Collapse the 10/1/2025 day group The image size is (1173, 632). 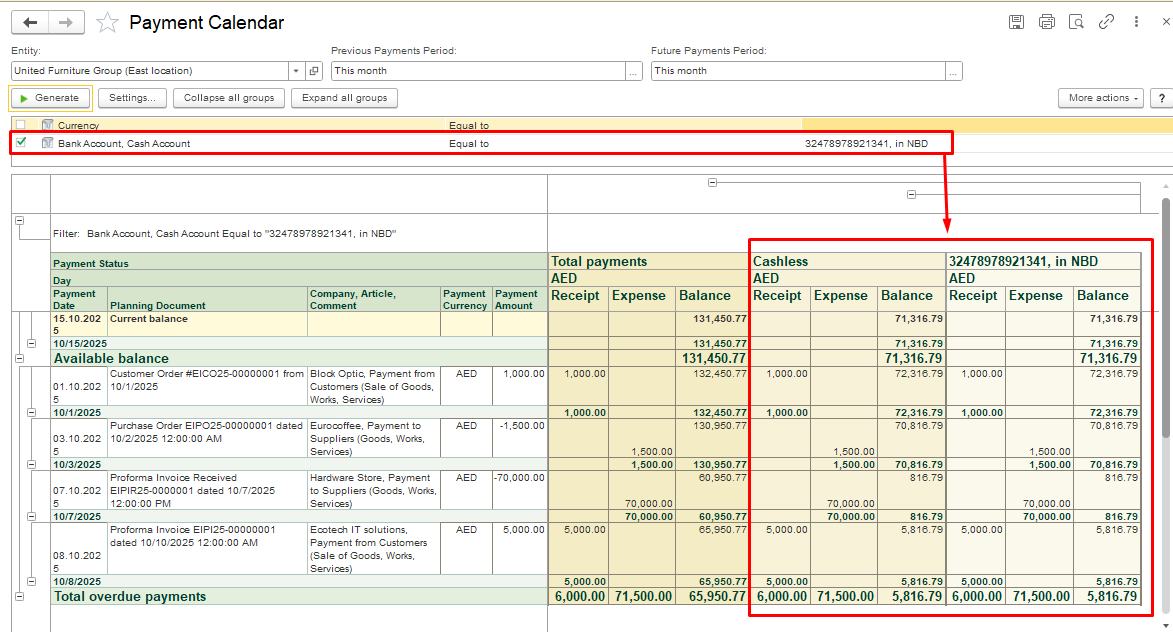point(31,412)
